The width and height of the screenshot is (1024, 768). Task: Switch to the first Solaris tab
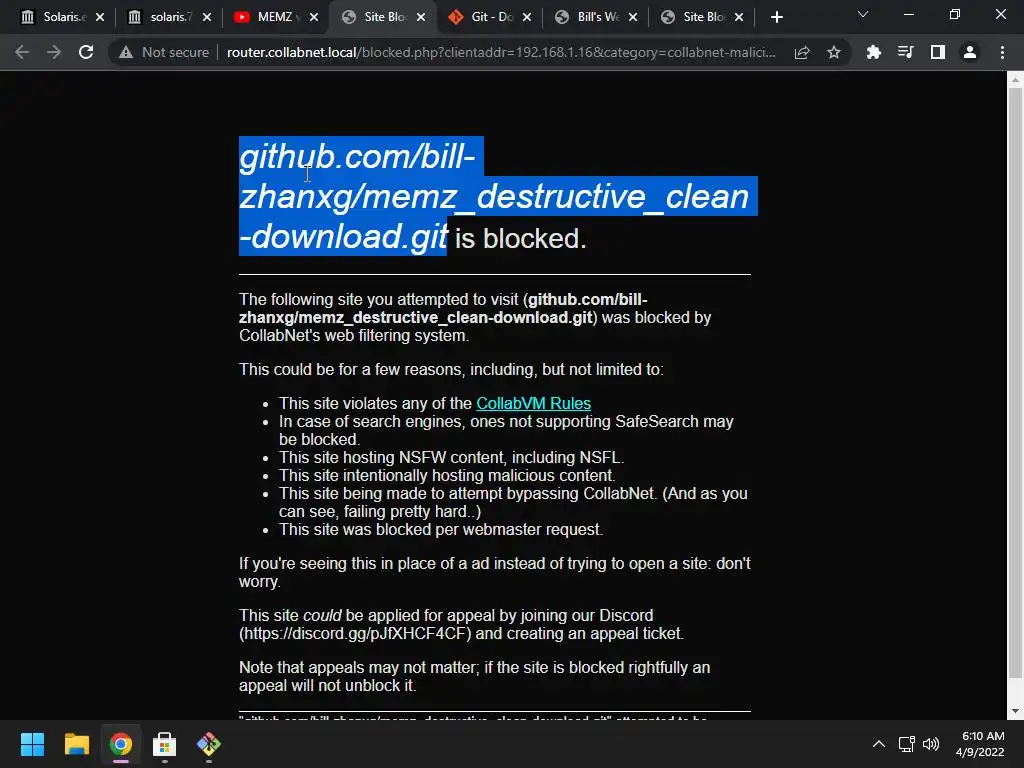pyautogui.click(x=62, y=17)
